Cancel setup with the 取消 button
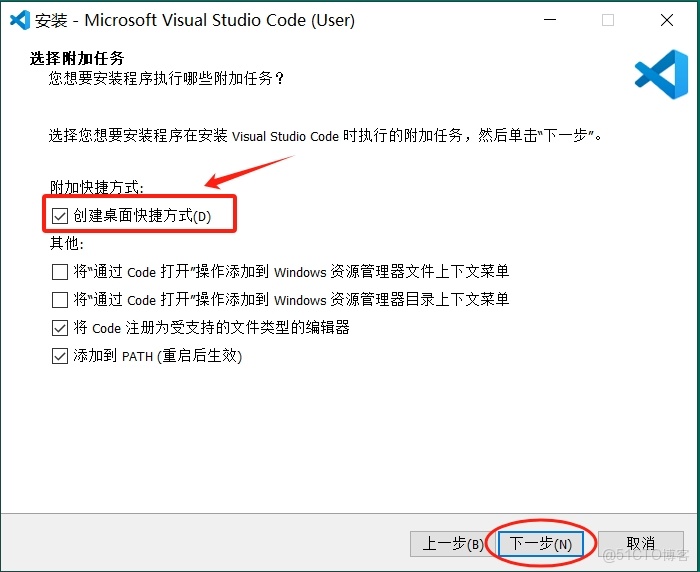Screen dimensions: 700x572 [x=641, y=544]
